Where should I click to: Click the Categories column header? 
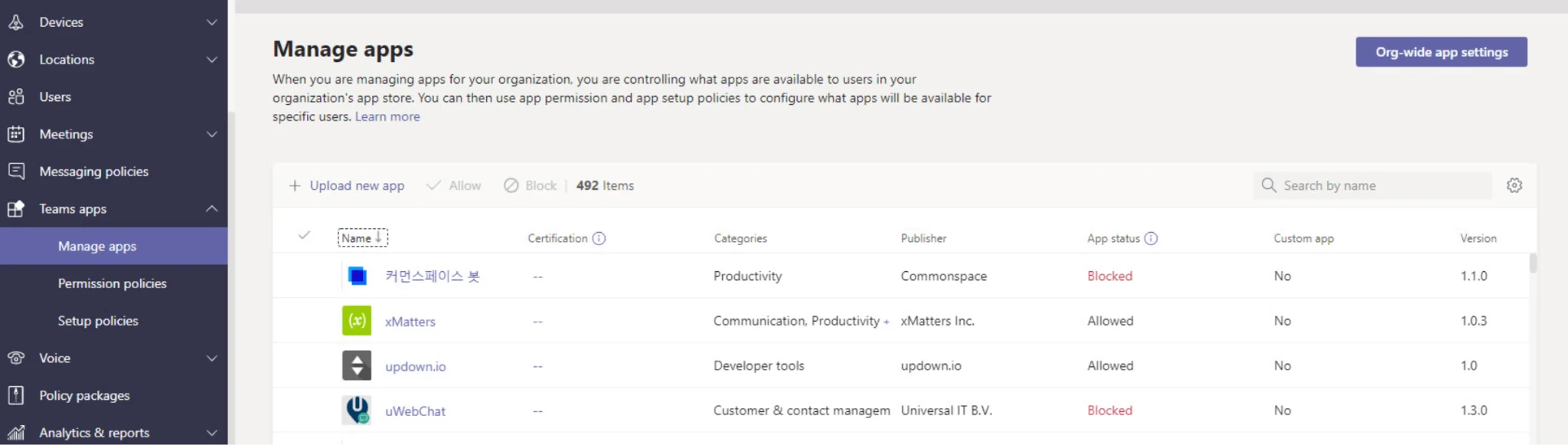coord(740,238)
